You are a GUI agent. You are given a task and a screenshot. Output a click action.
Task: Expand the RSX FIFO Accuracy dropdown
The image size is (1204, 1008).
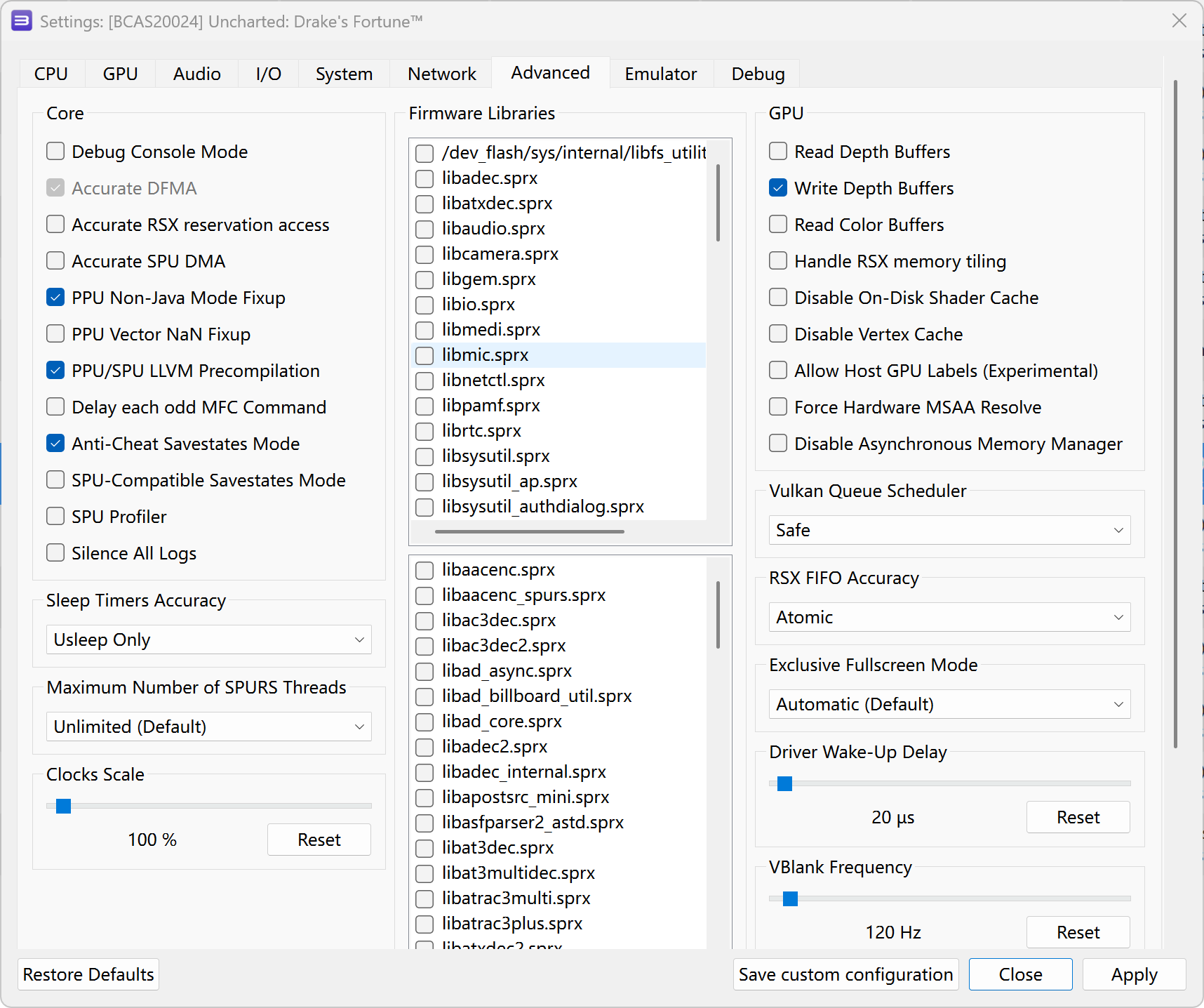click(949, 617)
